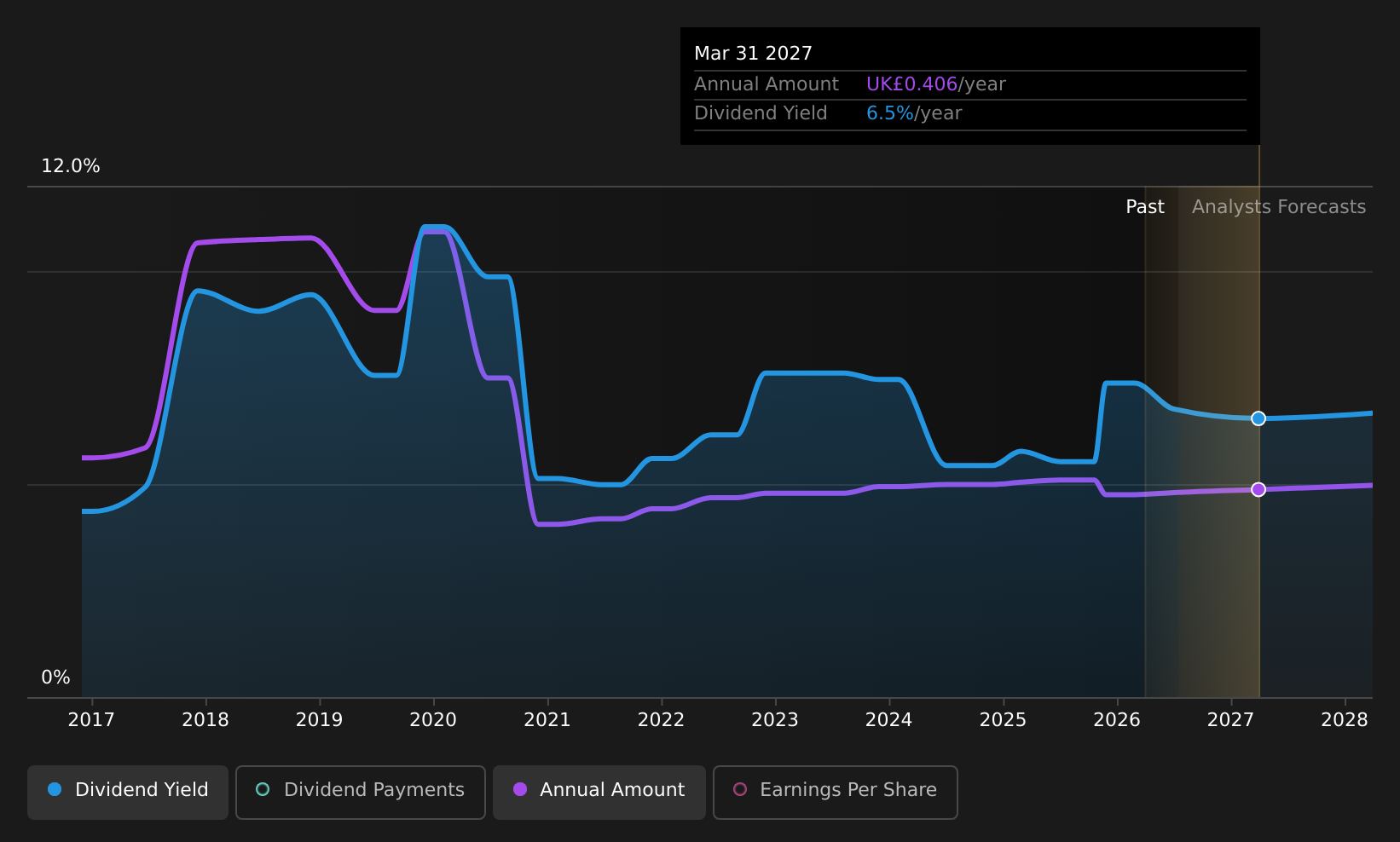The image size is (1400, 842).
Task: Click the 'Analysts Forecasts' region label
Action: [x=1279, y=207]
